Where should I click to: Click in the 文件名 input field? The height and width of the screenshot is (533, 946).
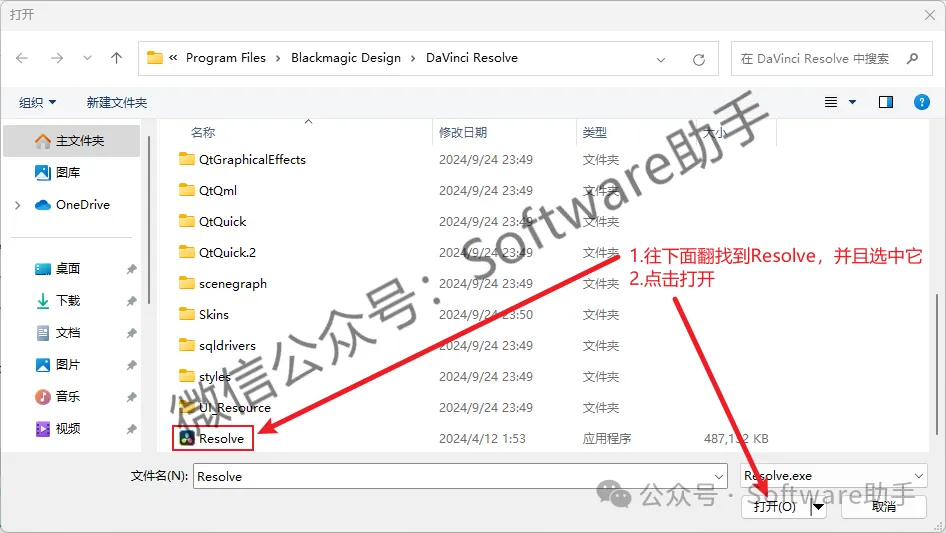pyautogui.click(x=453, y=476)
